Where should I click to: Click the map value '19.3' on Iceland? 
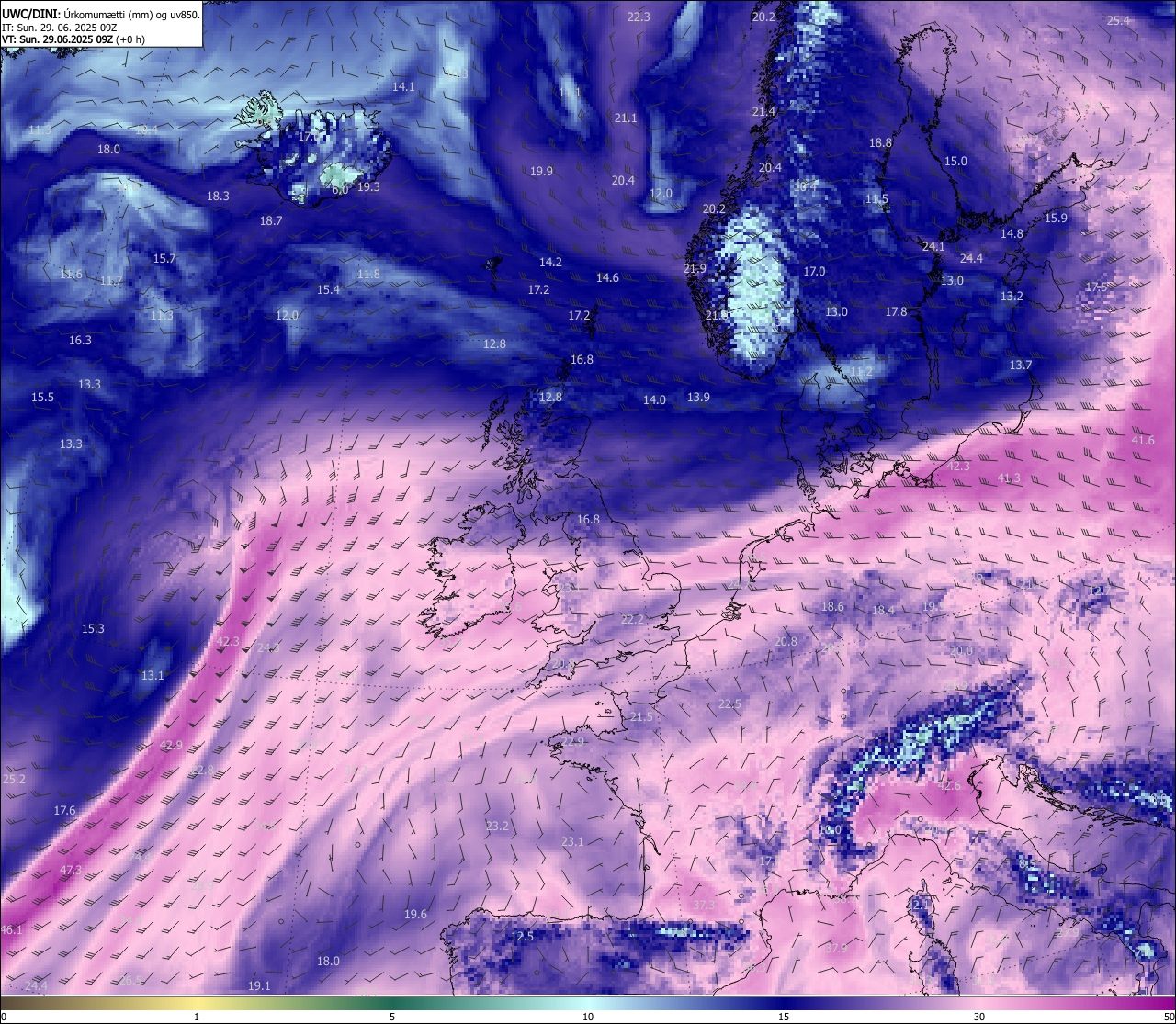point(368,186)
